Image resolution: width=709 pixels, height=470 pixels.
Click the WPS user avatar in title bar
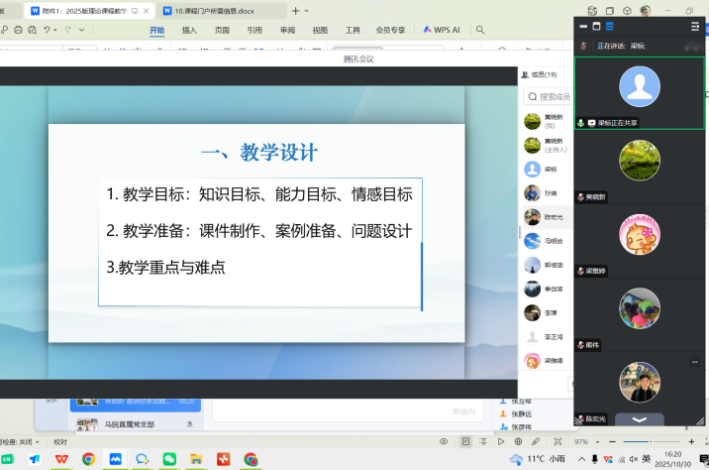click(x=646, y=10)
